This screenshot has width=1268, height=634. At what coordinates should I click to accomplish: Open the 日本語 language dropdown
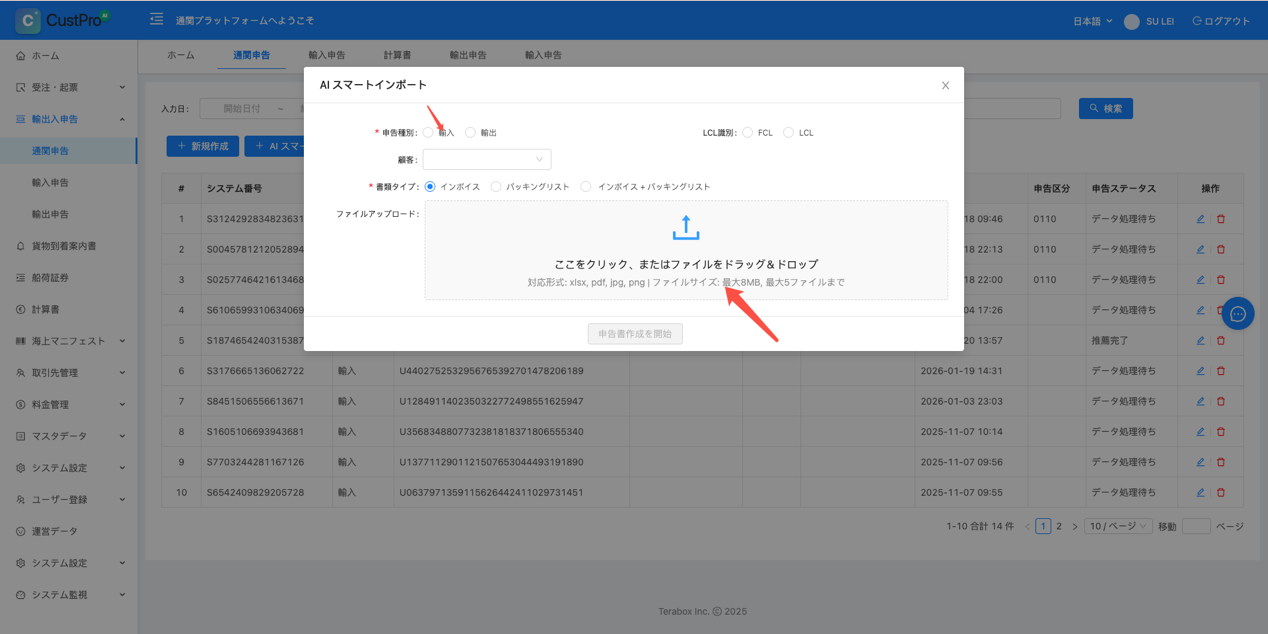coord(1092,21)
